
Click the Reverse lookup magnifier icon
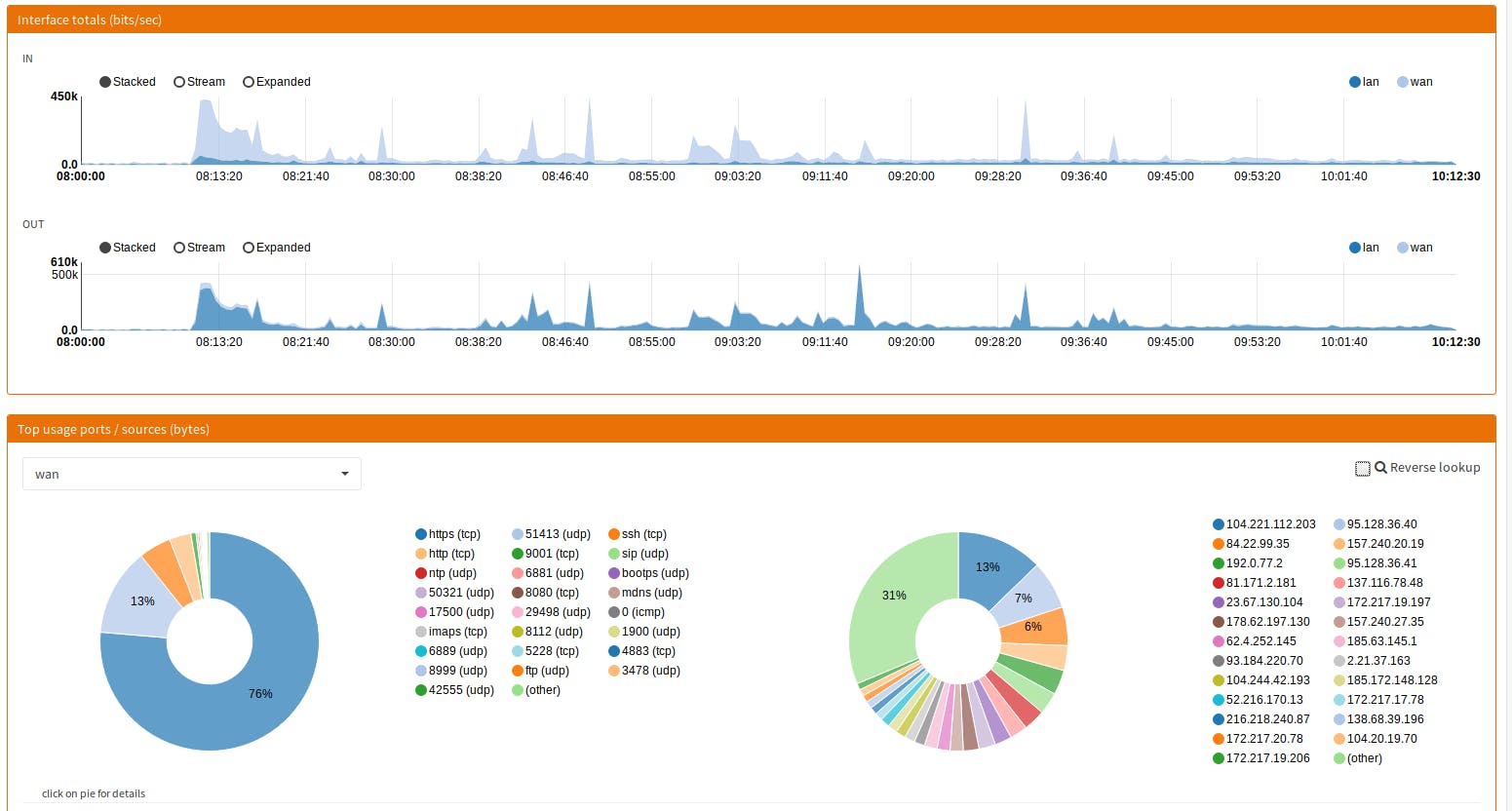pos(1380,468)
